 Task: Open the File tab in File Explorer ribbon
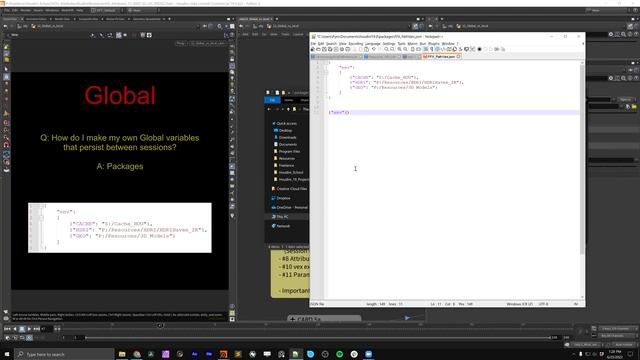coord(272,100)
